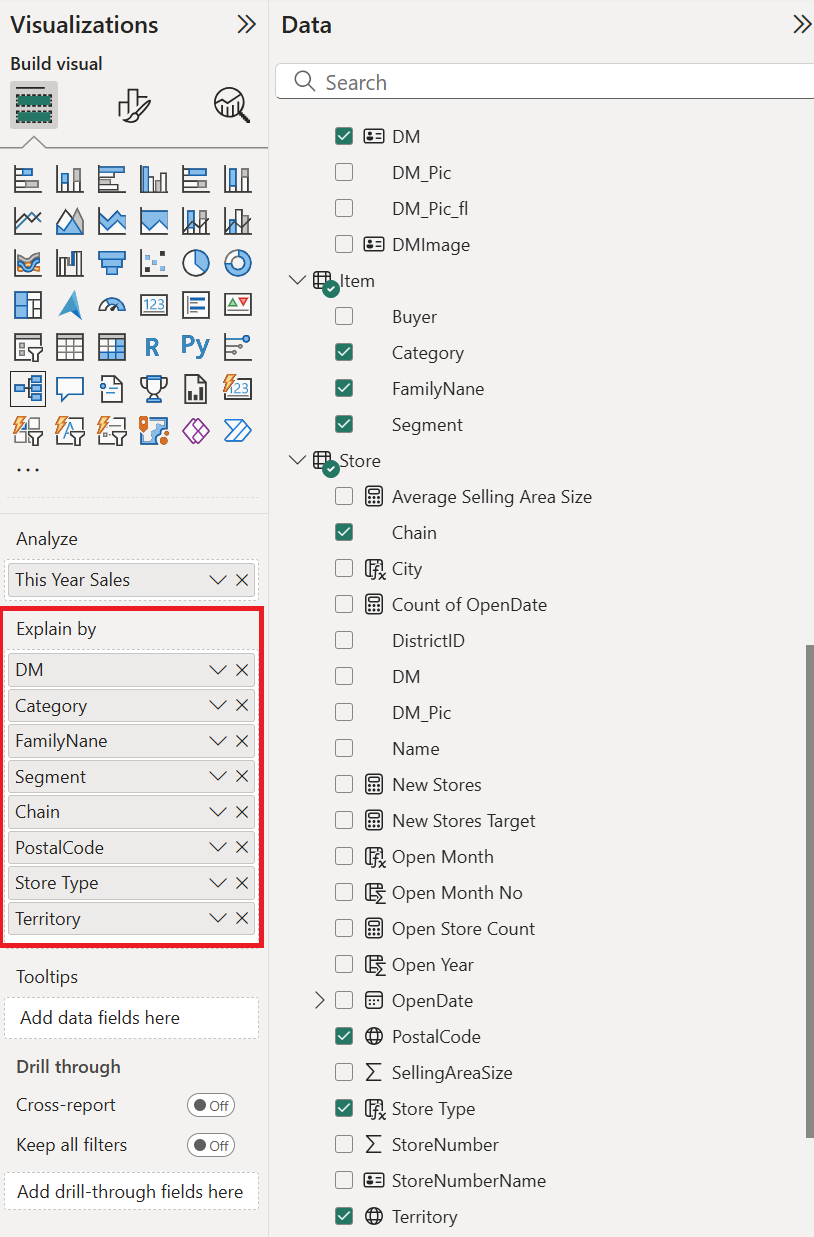Select the Treemap visual
Screen dimensions: 814x1237
(27, 304)
